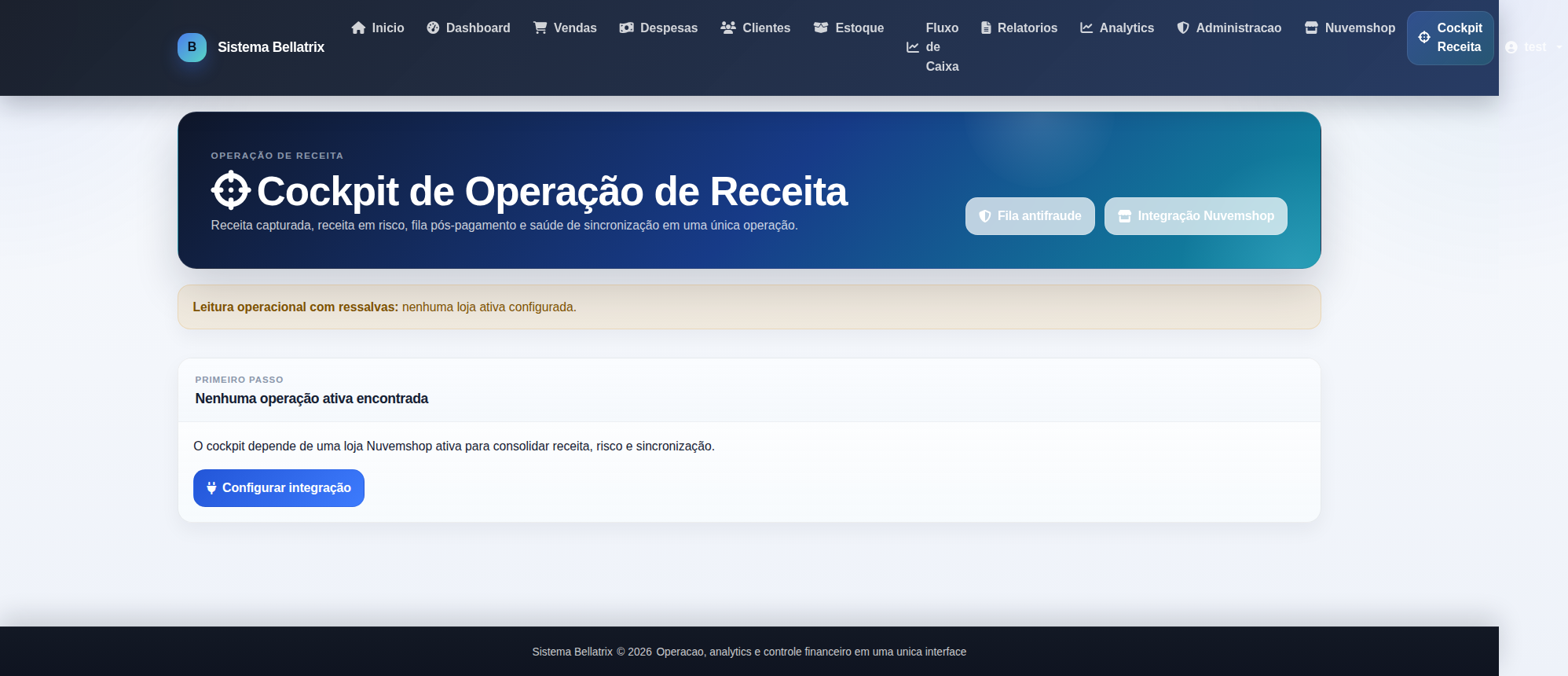Open the Integração Nuvemshop button
This screenshot has height=676, width=1568.
pyautogui.click(x=1196, y=216)
